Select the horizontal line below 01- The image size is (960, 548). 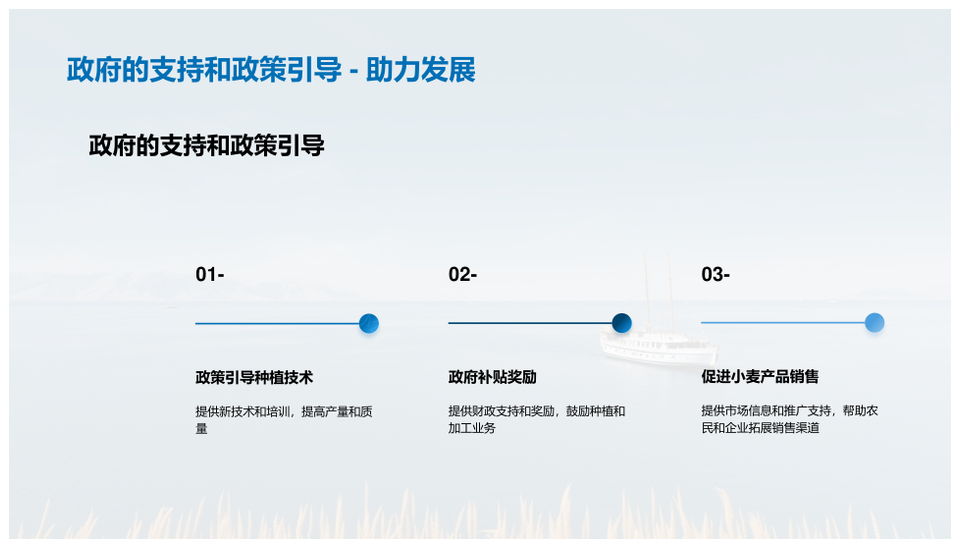275,323
